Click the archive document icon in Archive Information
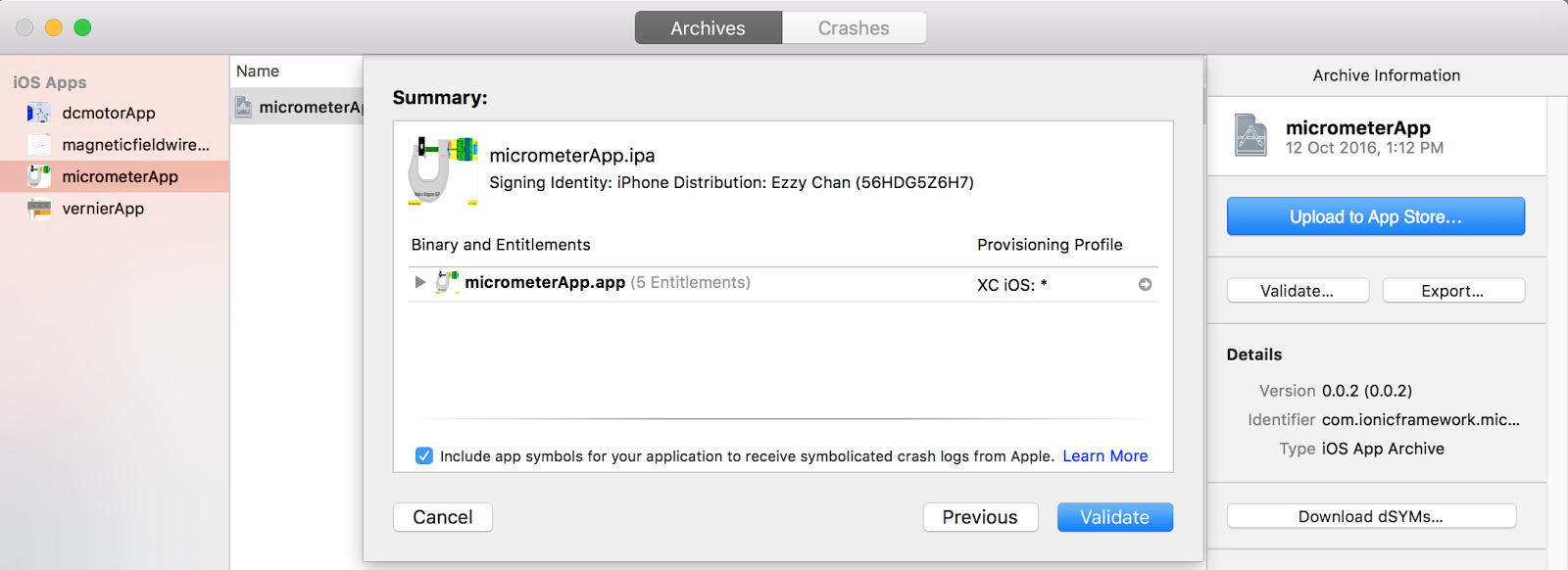The width and height of the screenshot is (1568, 570). pos(1250,136)
